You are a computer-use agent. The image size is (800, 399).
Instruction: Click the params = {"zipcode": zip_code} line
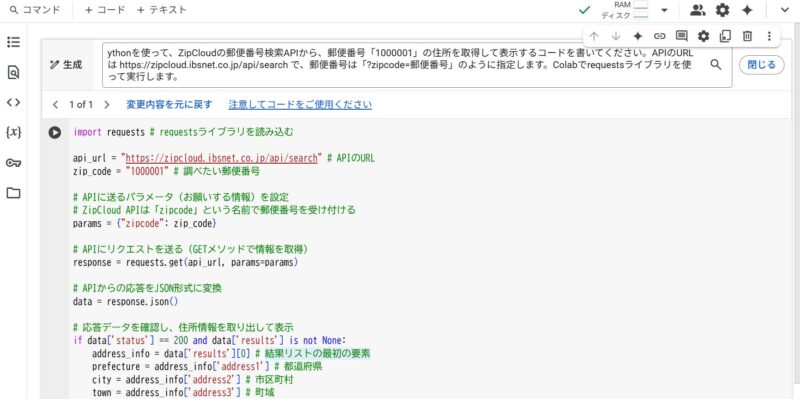(145, 223)
